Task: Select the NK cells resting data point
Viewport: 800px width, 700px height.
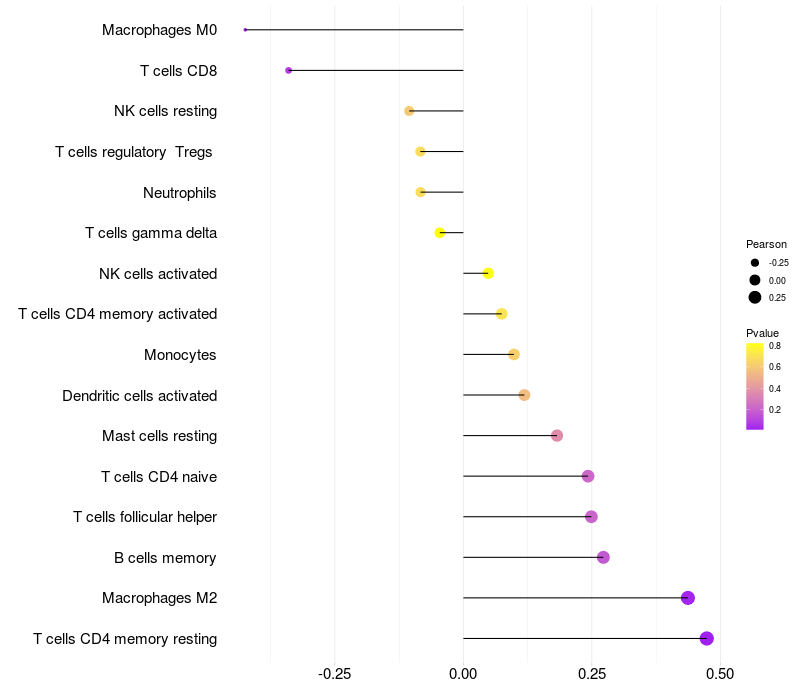Action: [409, 111]
